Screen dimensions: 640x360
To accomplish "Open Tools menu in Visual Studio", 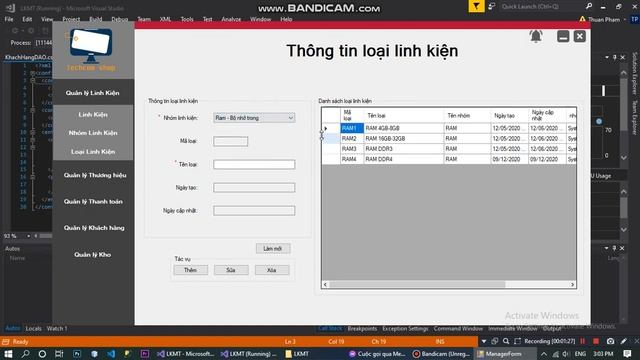I will coord(187,19).
